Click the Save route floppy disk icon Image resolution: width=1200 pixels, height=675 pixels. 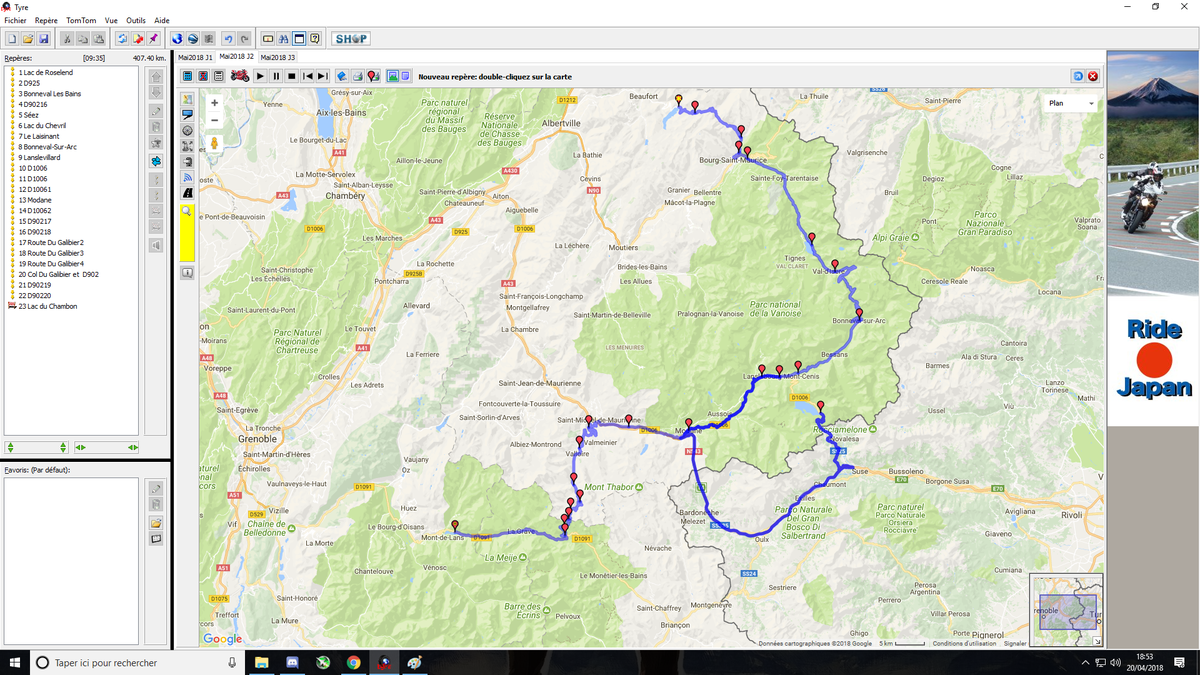coord(44,39)
